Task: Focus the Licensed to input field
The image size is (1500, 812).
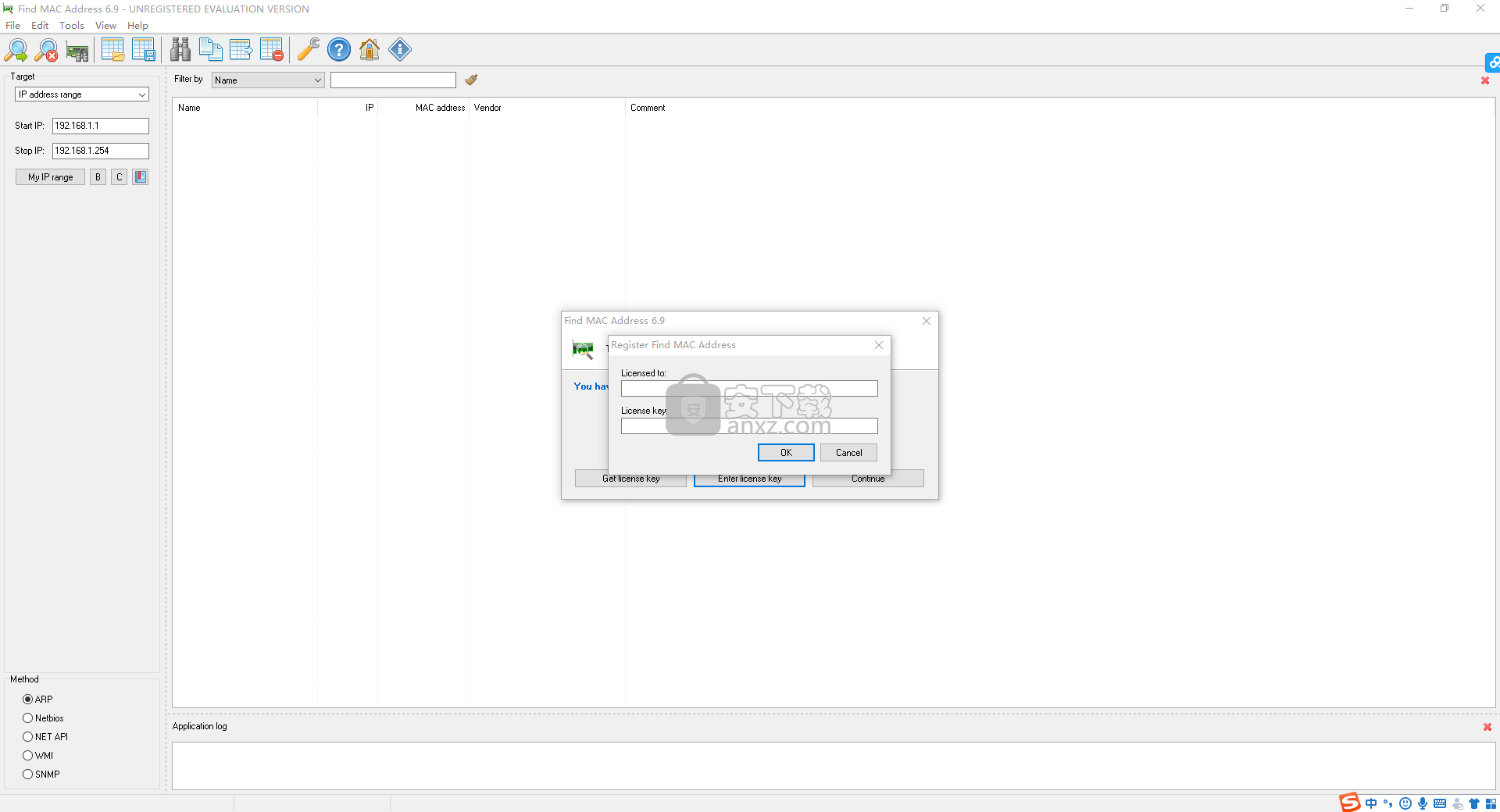Action: point(749,389)
